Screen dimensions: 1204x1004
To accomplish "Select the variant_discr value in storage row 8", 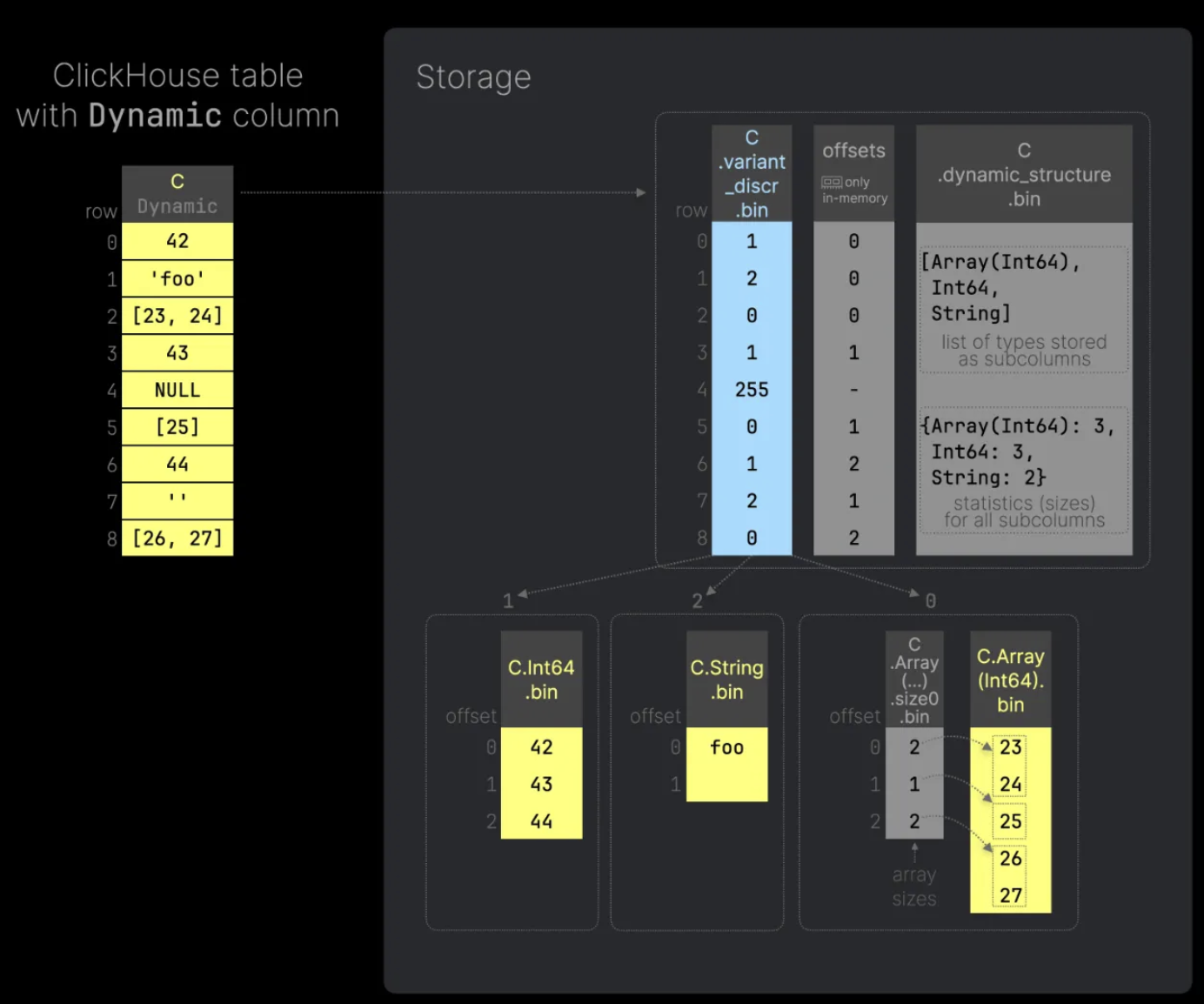I will click(x=752, y=538).
